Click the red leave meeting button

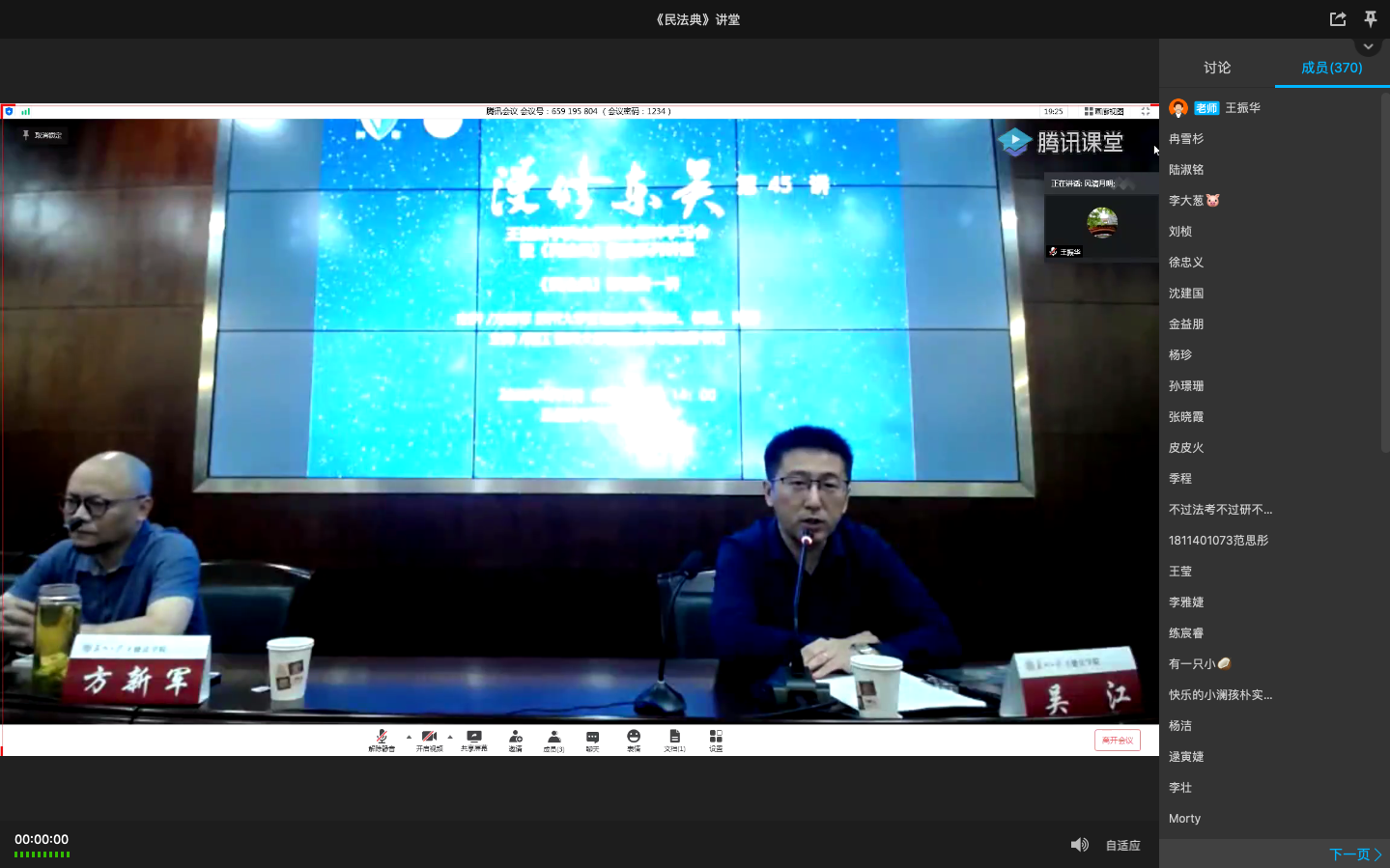[x=1117, y=741]
